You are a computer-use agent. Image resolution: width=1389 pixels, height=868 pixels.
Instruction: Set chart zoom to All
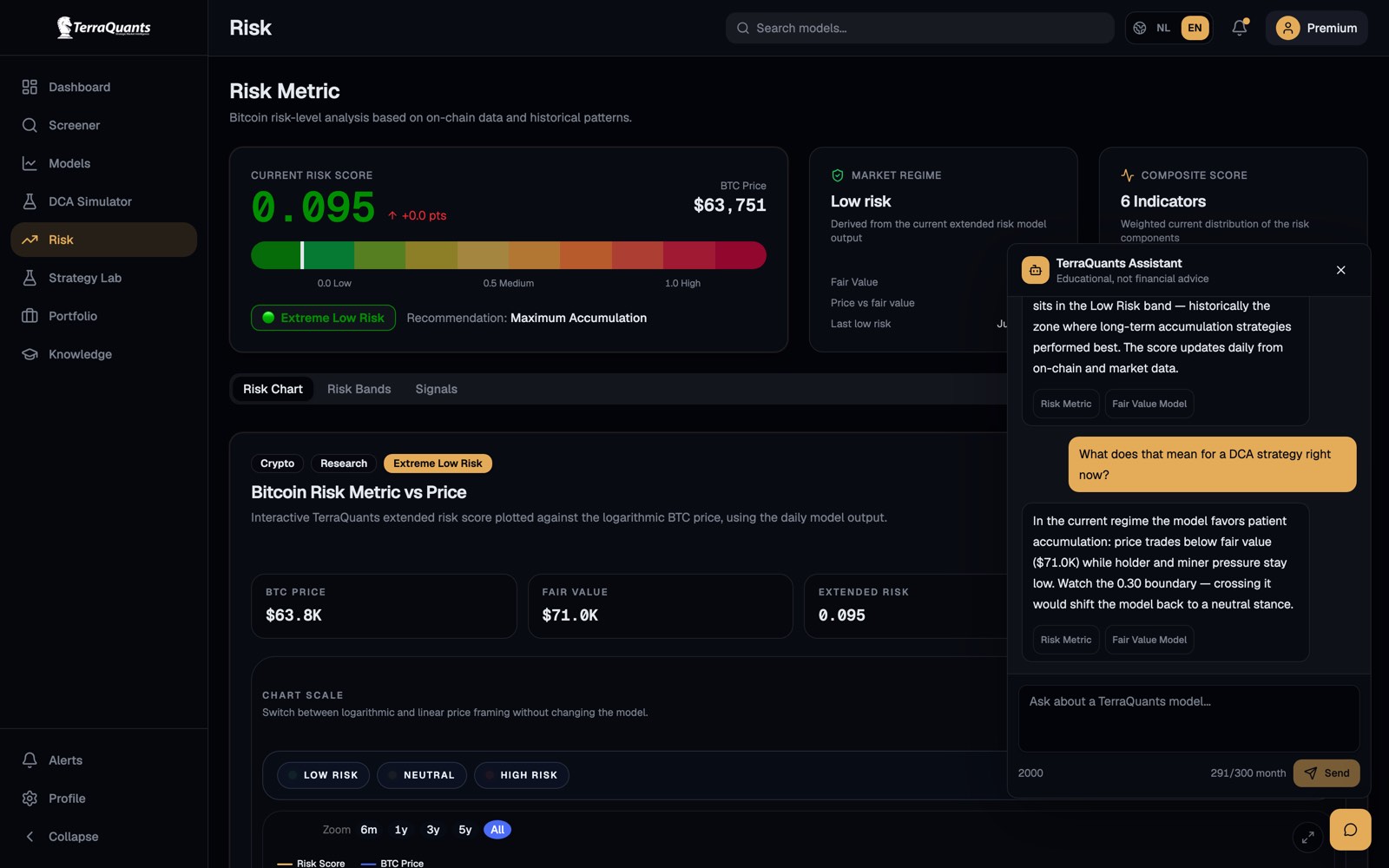[x=497, y=830]
